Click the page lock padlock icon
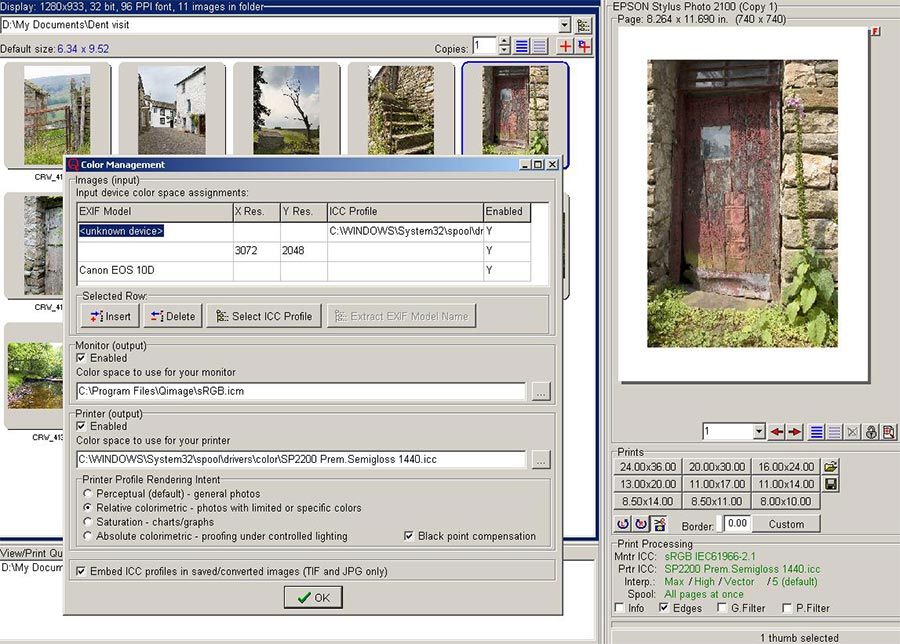900x644 pixels. tap(871, 432)
